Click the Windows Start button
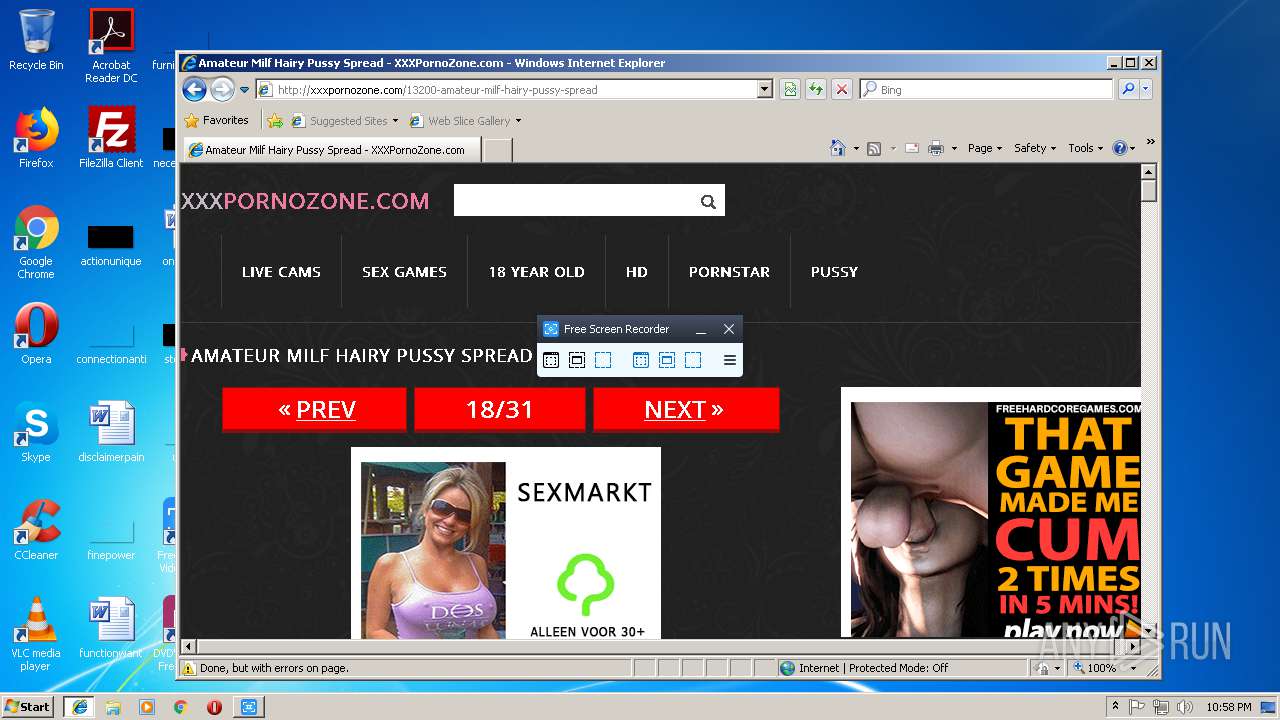The height and width of the screenshot is (720, 1280). [x=28, y=706]
